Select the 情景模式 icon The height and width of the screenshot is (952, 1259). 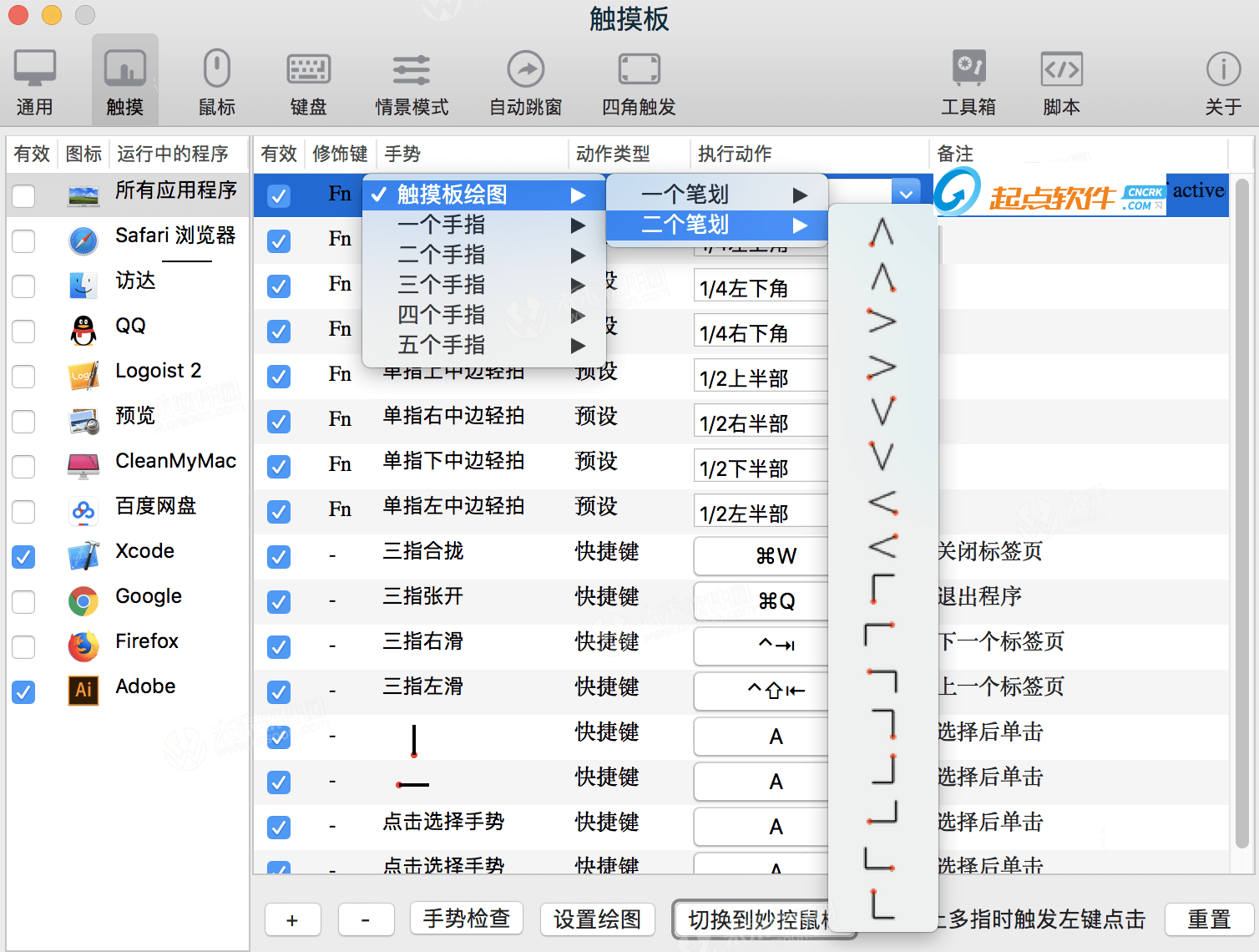411,79
